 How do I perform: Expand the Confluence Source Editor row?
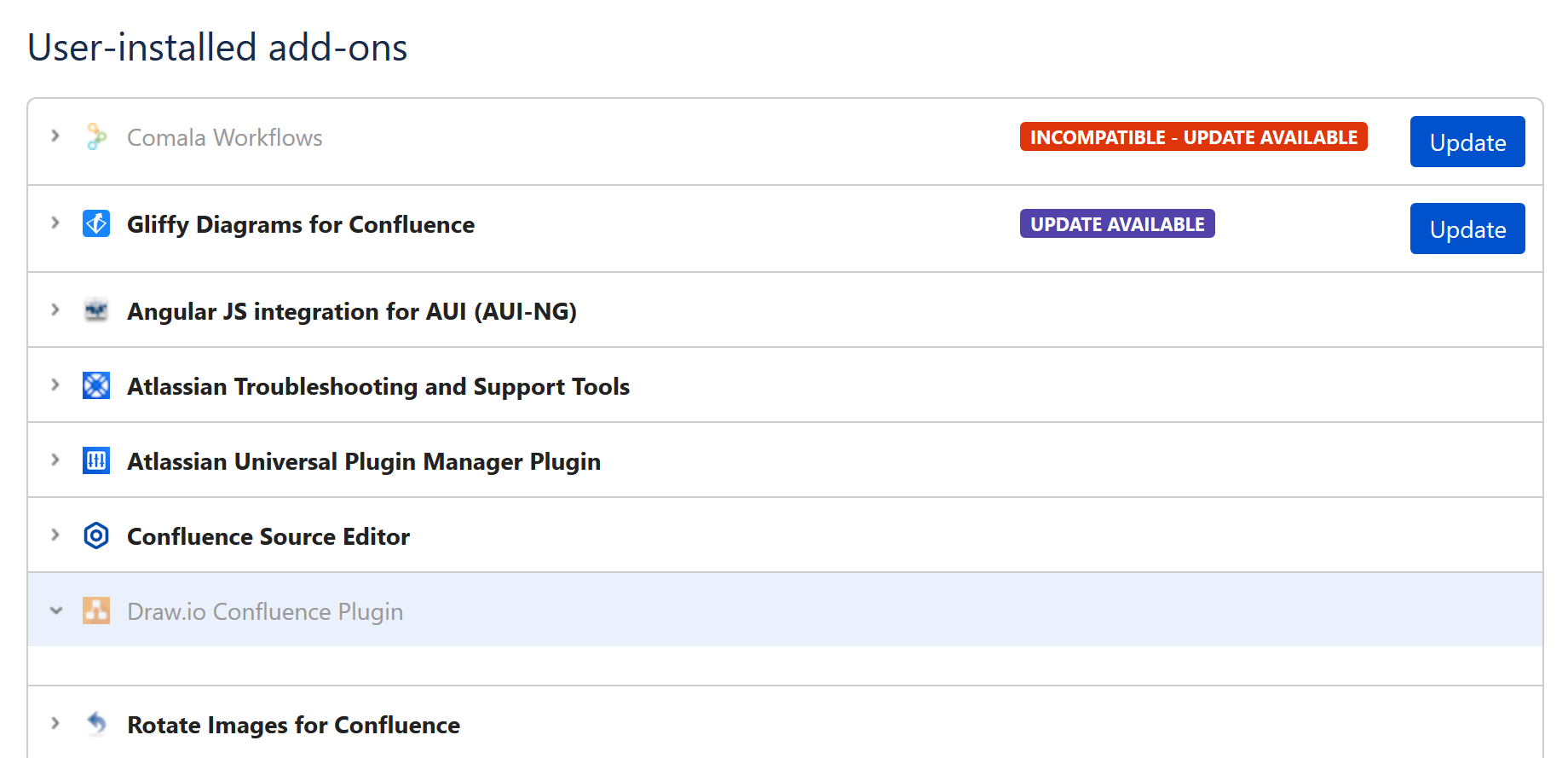[x=55, y=535]
